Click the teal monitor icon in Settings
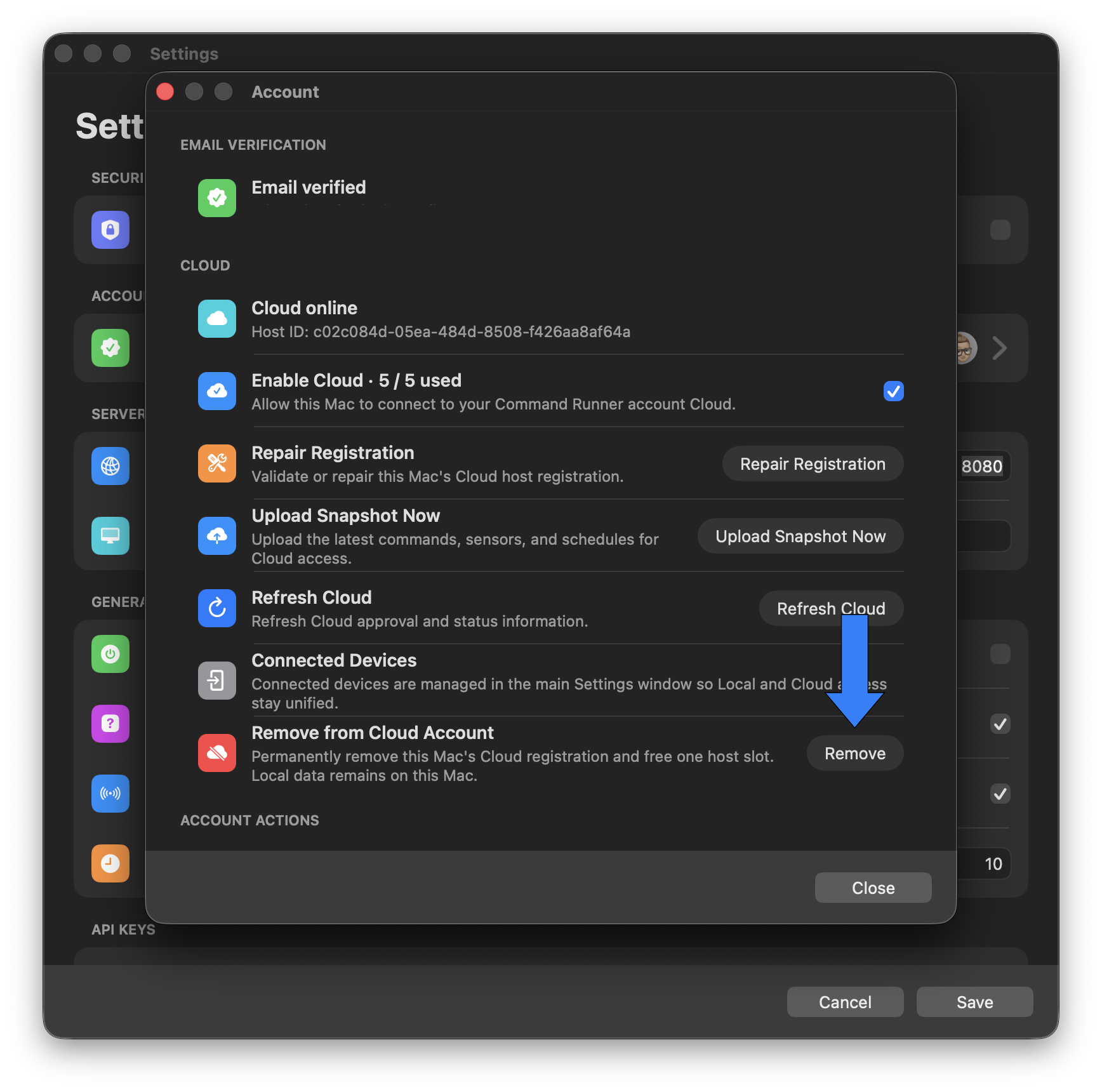Viewport: 1102px width, 1092px height. click(110, 536)
